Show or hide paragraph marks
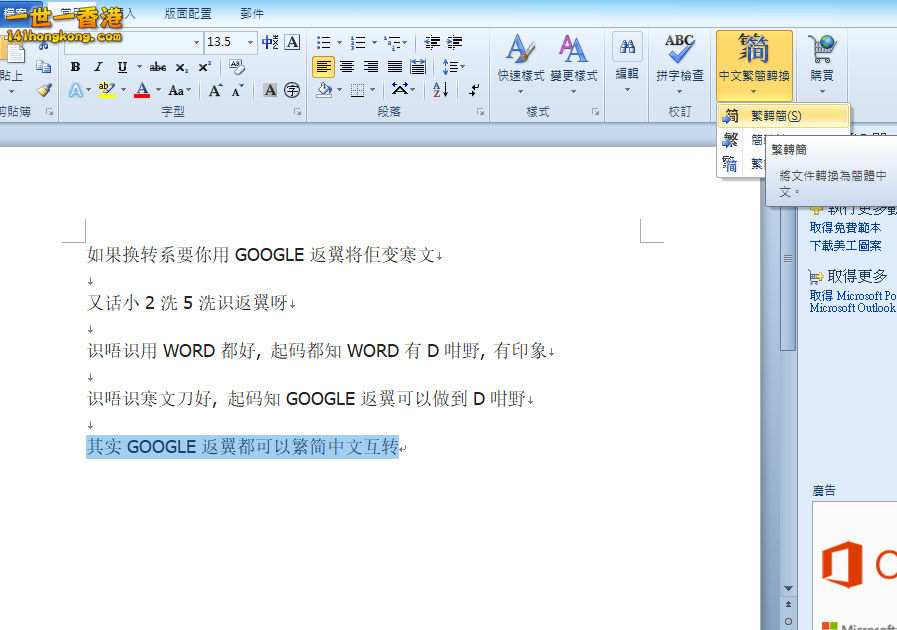The height and width of the screenshot is (630, 897). [474, 89]
